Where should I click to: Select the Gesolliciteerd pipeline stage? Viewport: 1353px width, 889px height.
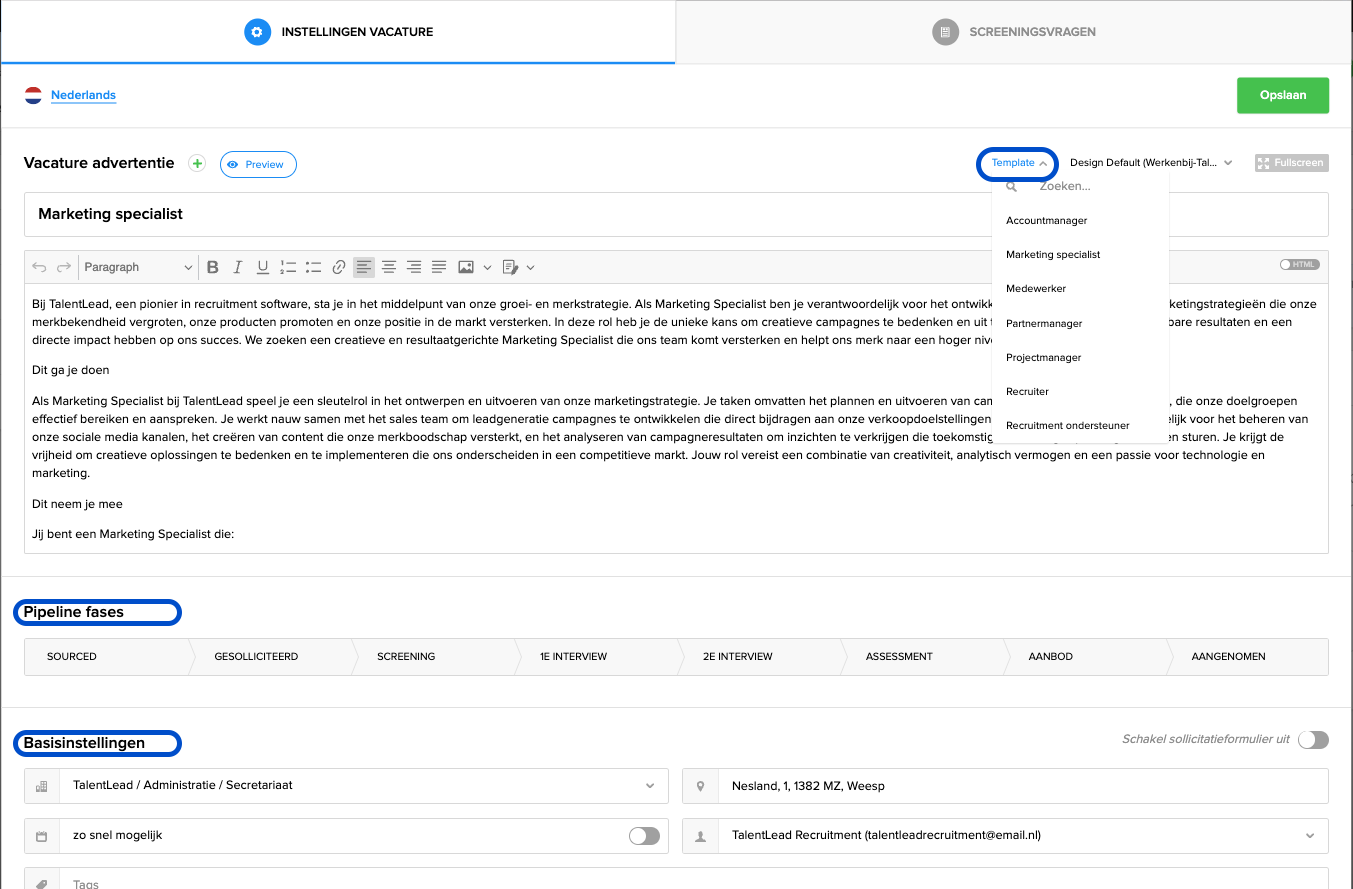270,657
